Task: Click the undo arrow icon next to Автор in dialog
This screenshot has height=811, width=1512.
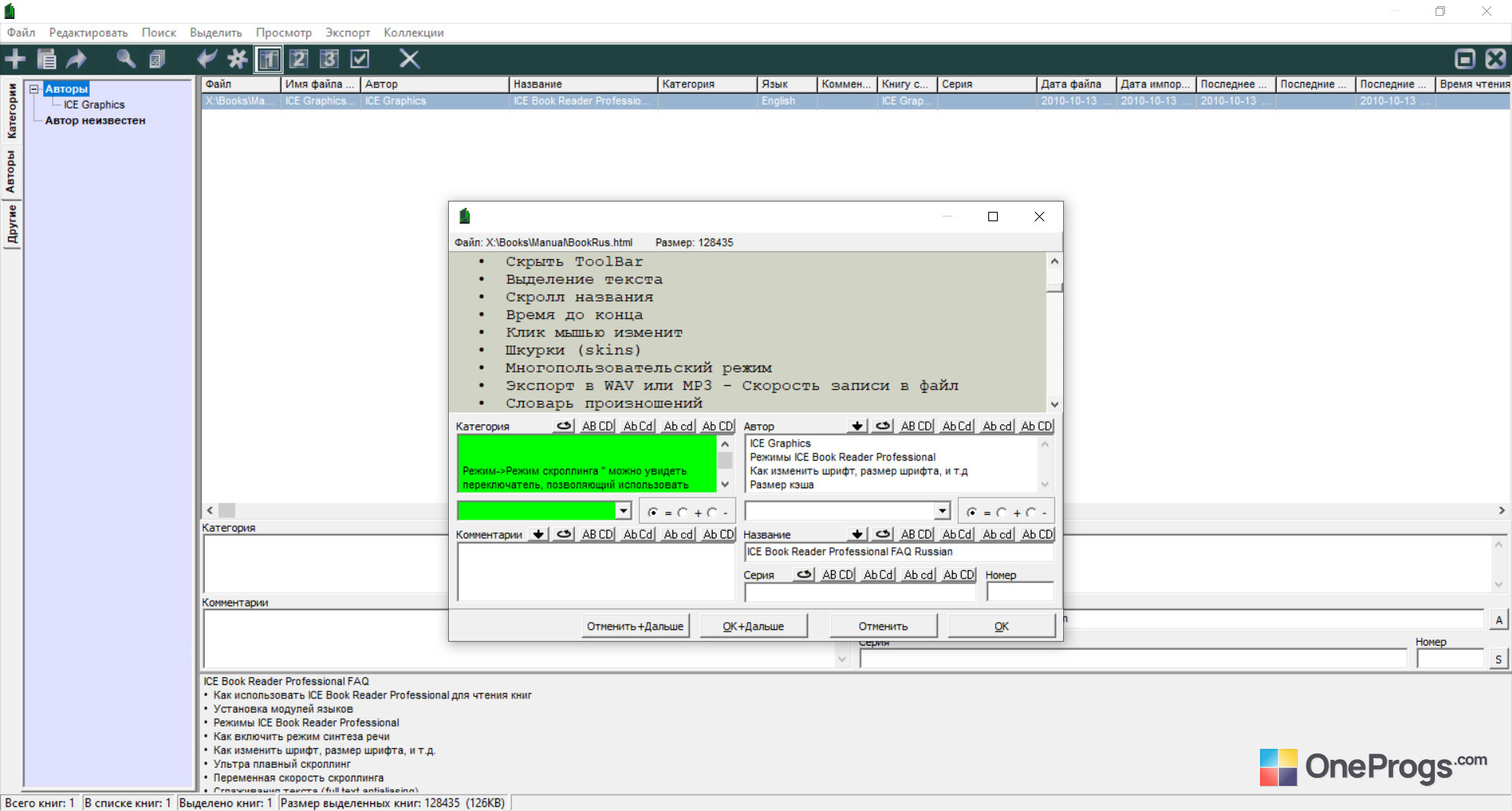Action: [884, 426]
